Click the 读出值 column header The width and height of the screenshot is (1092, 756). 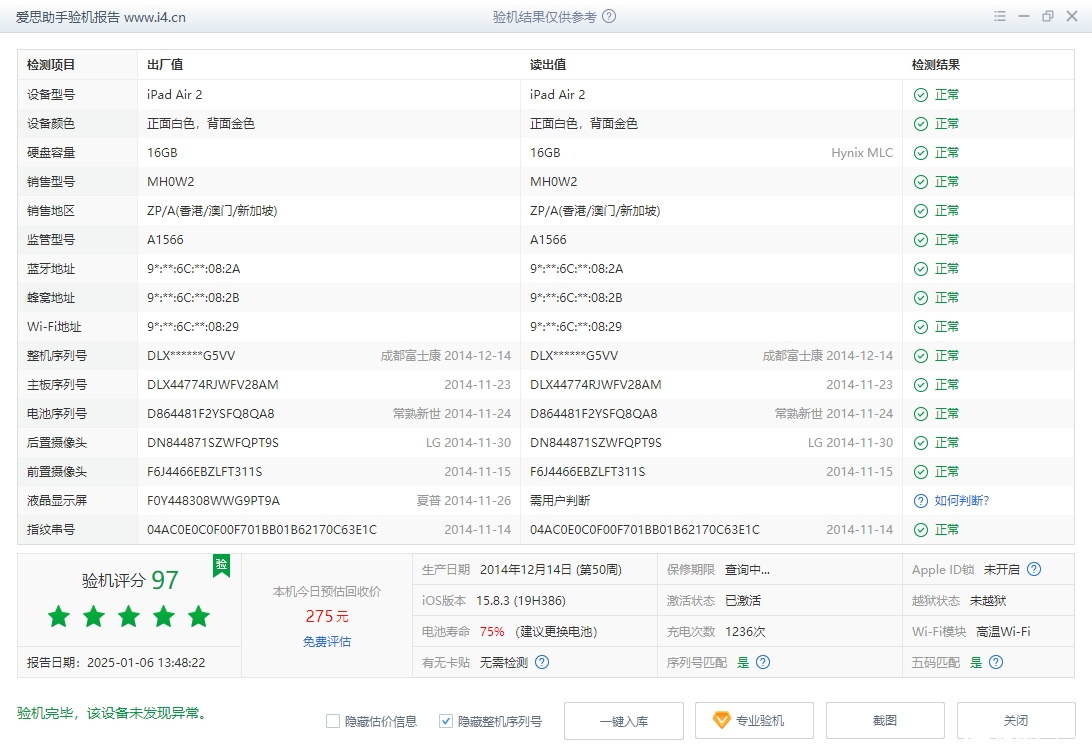pyautogui.click(x=548, y=65)
